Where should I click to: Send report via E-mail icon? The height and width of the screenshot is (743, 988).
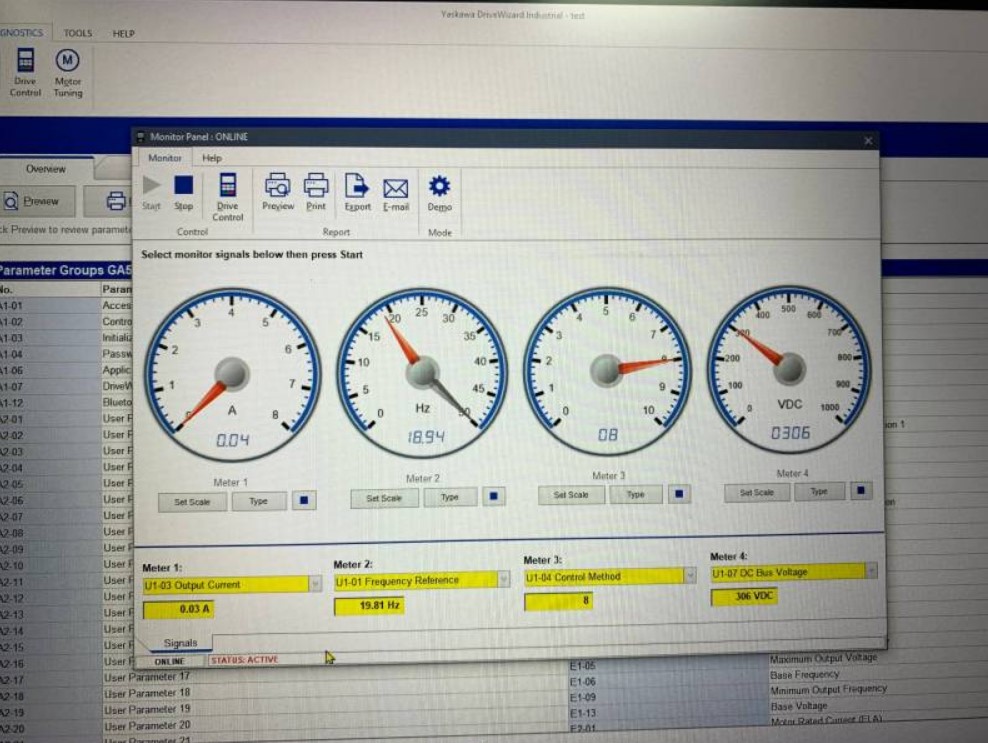tap(396, 189)
